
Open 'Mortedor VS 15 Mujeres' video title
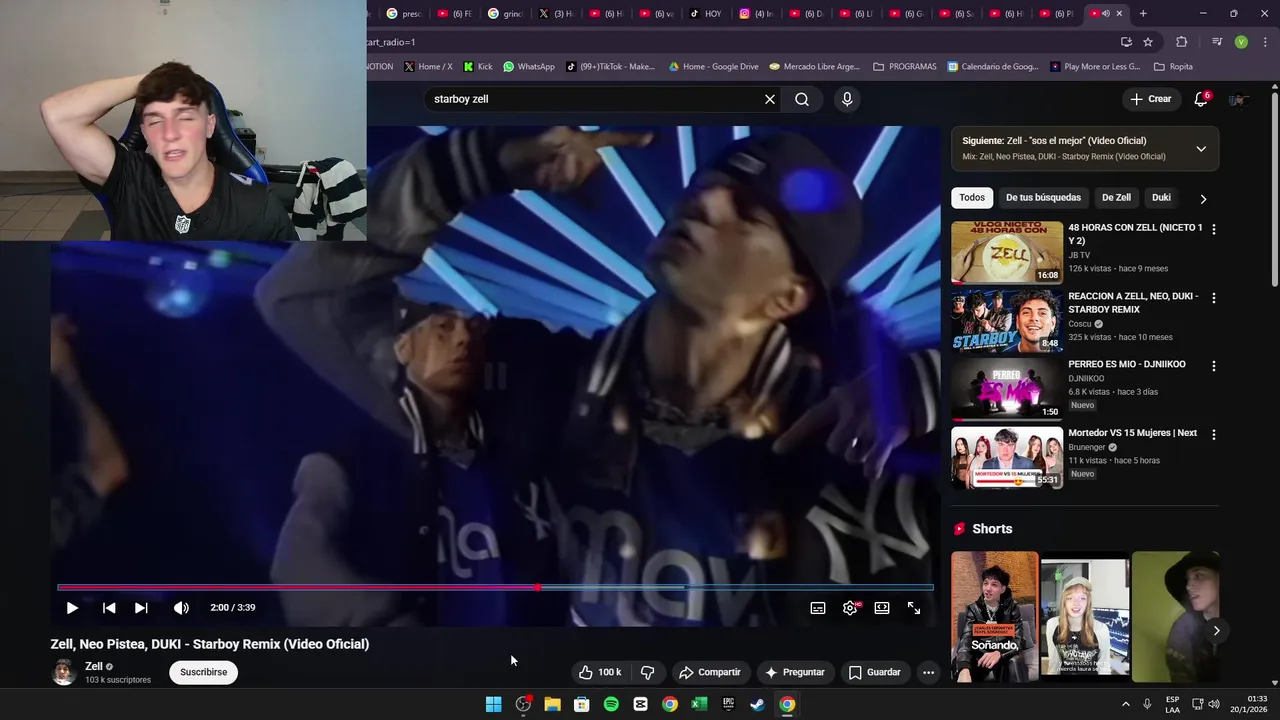point(1132,433)
